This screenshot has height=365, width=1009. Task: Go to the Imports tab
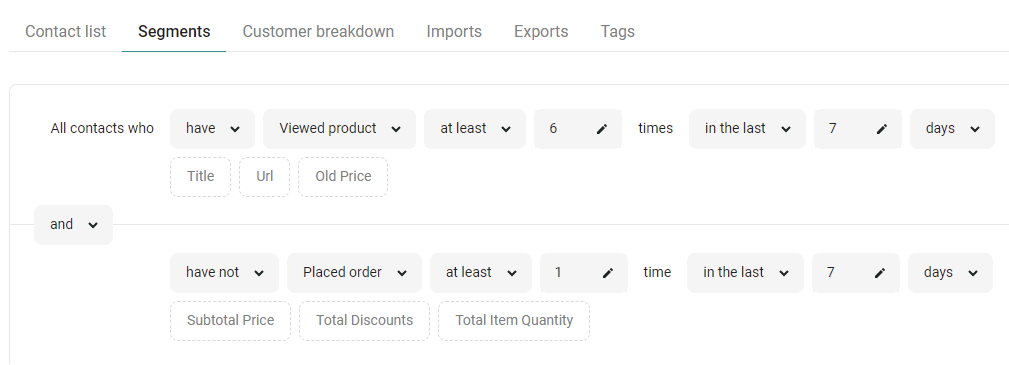454,32
